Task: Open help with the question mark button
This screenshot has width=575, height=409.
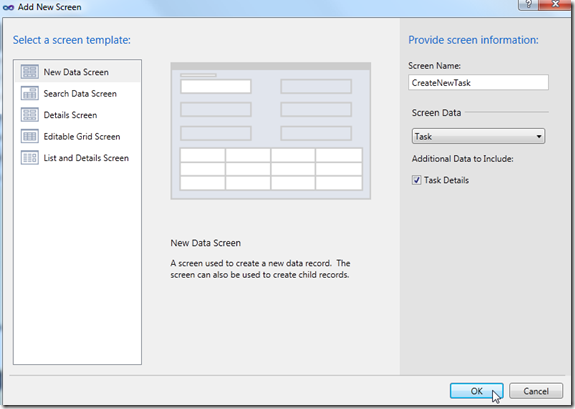Action: [x=528, y=4]
